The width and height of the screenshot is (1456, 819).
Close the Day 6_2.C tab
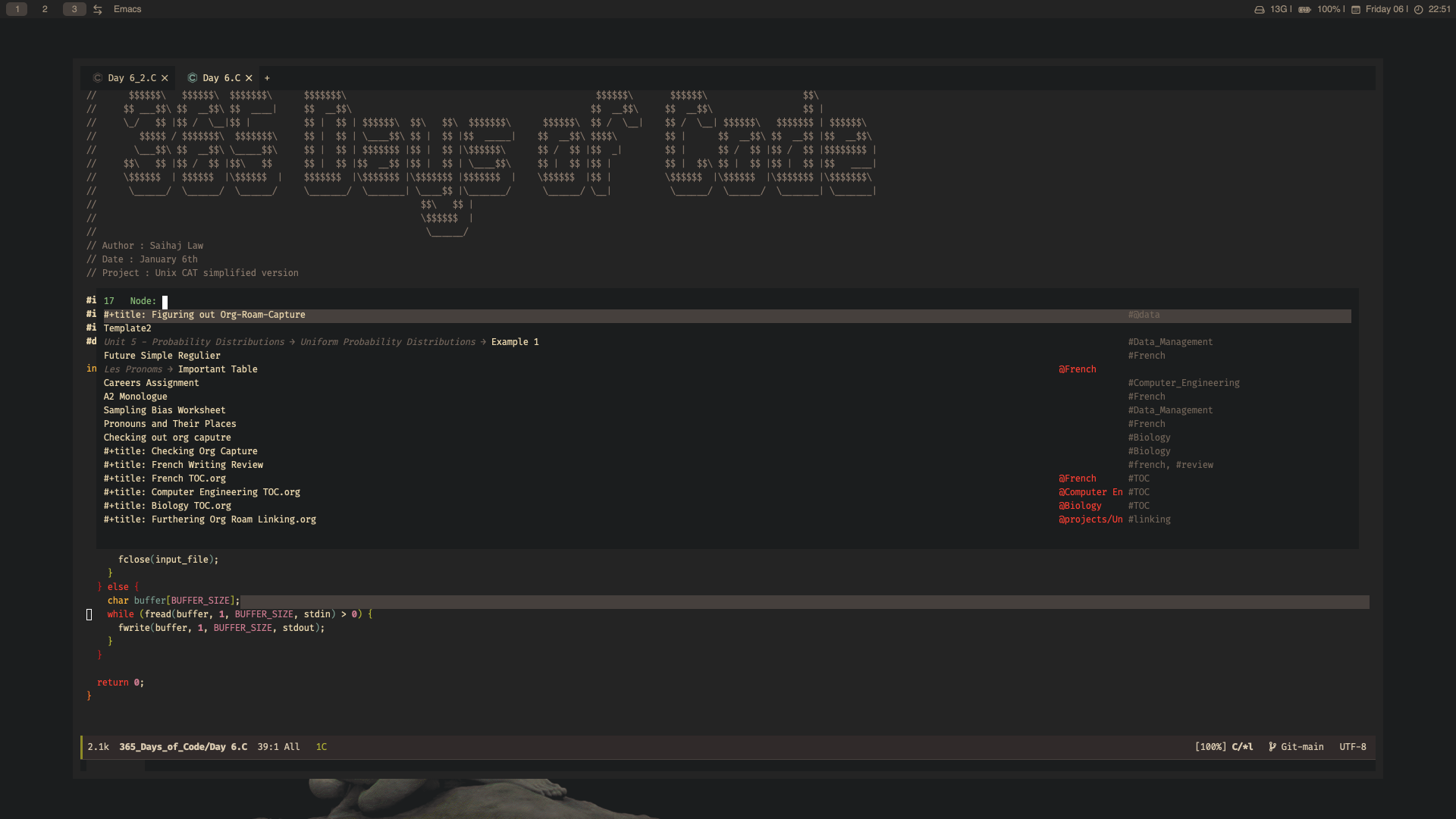(x=165, y=78)
